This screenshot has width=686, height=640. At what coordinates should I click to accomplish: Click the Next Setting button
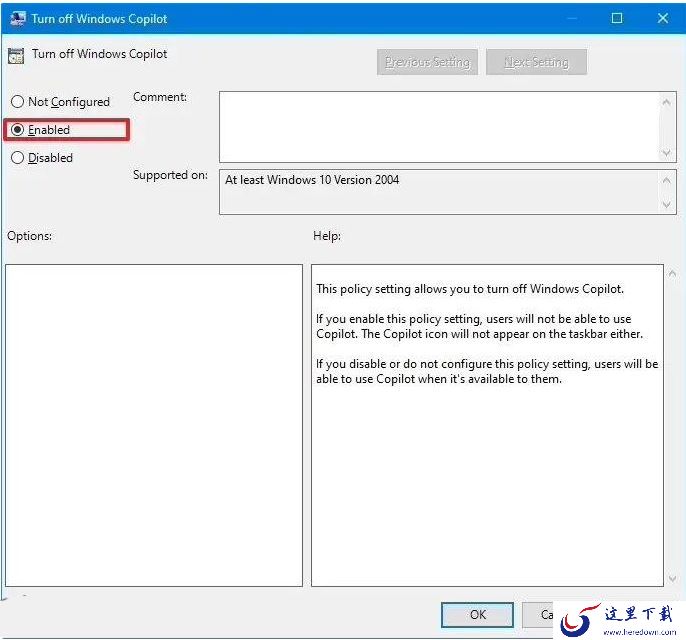click(536, 62)
